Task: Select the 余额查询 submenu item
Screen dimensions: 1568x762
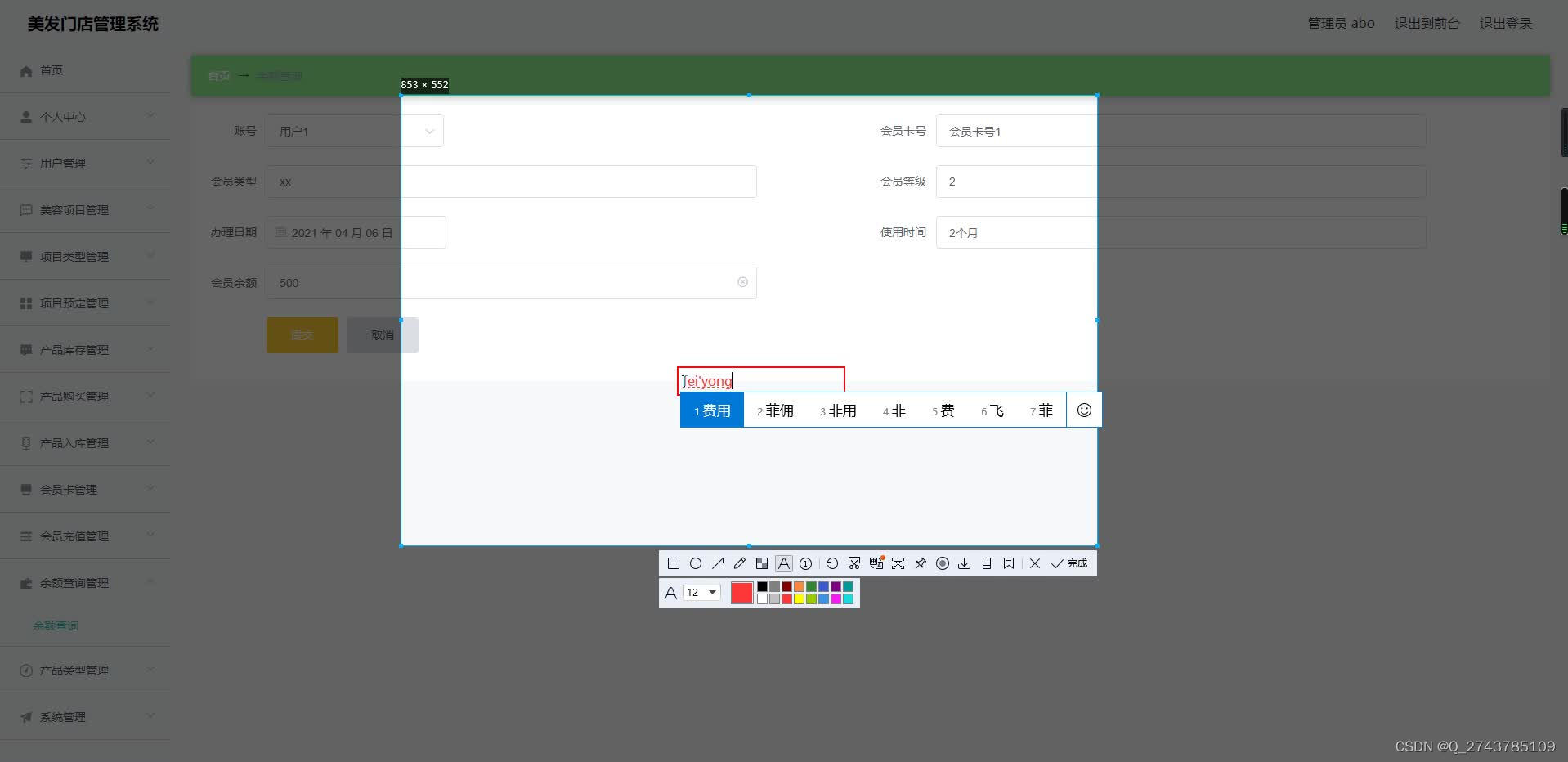Action: point(56,625)
